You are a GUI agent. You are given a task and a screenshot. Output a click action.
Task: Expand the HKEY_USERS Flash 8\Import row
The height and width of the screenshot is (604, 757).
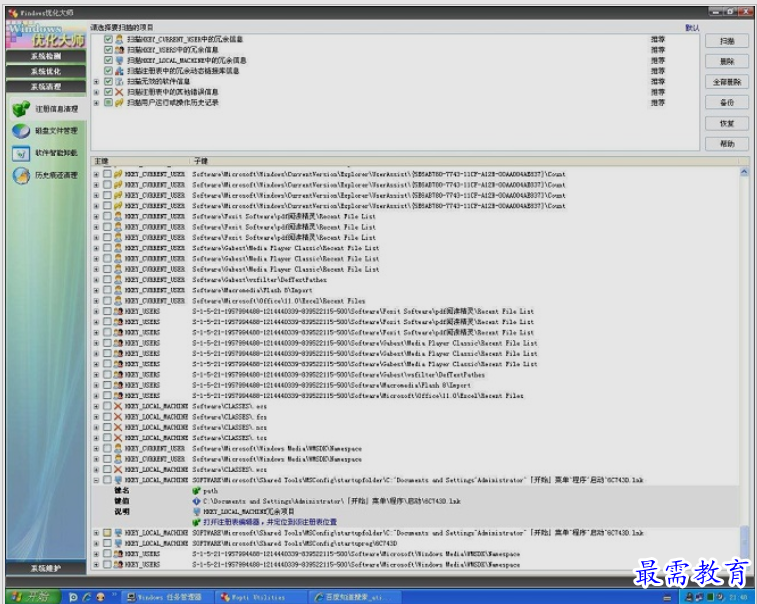(x=96, y=385)
